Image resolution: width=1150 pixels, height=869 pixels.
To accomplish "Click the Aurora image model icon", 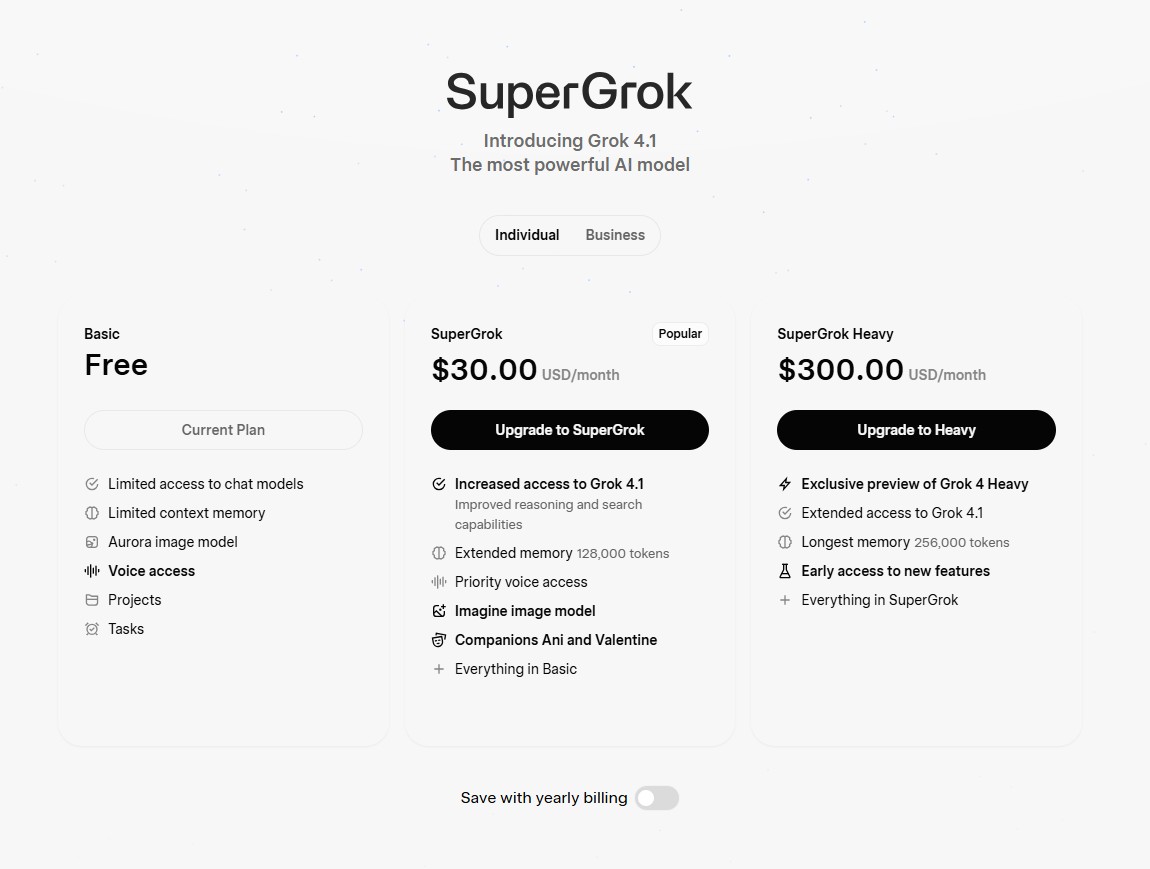I will coord(92,542).
